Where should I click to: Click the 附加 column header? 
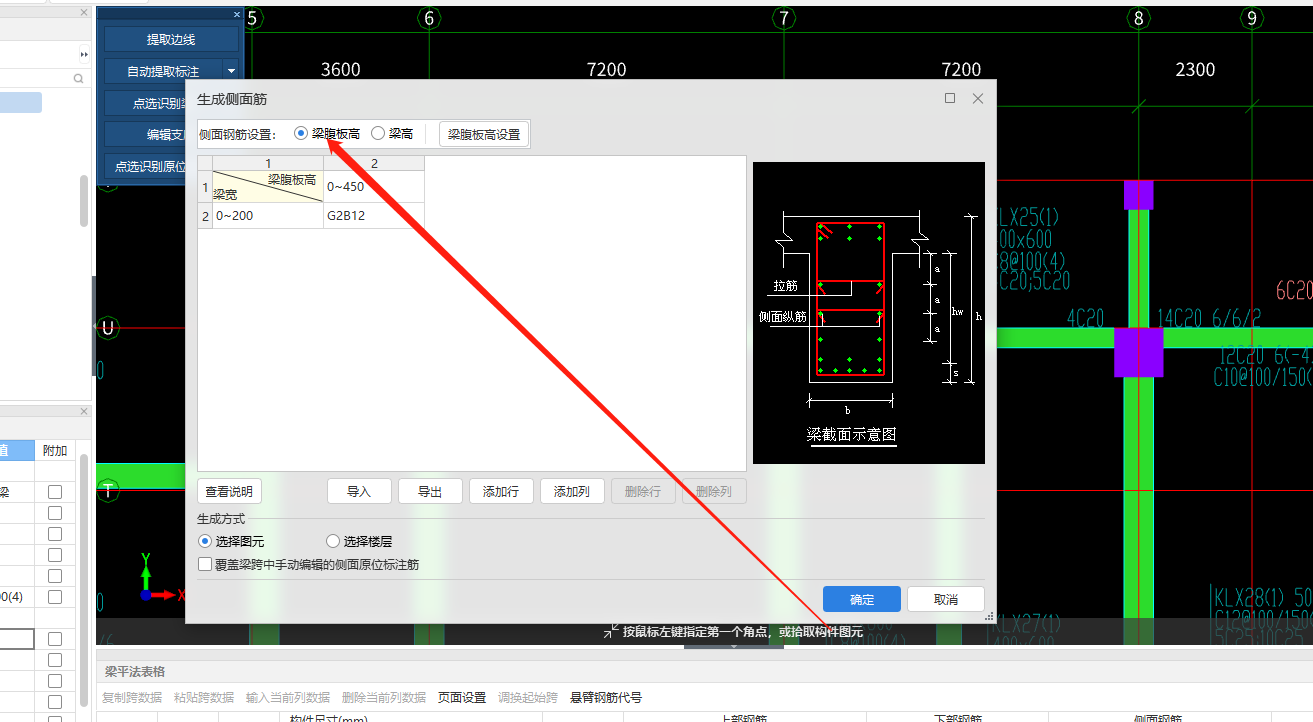[x=55, y=451]
